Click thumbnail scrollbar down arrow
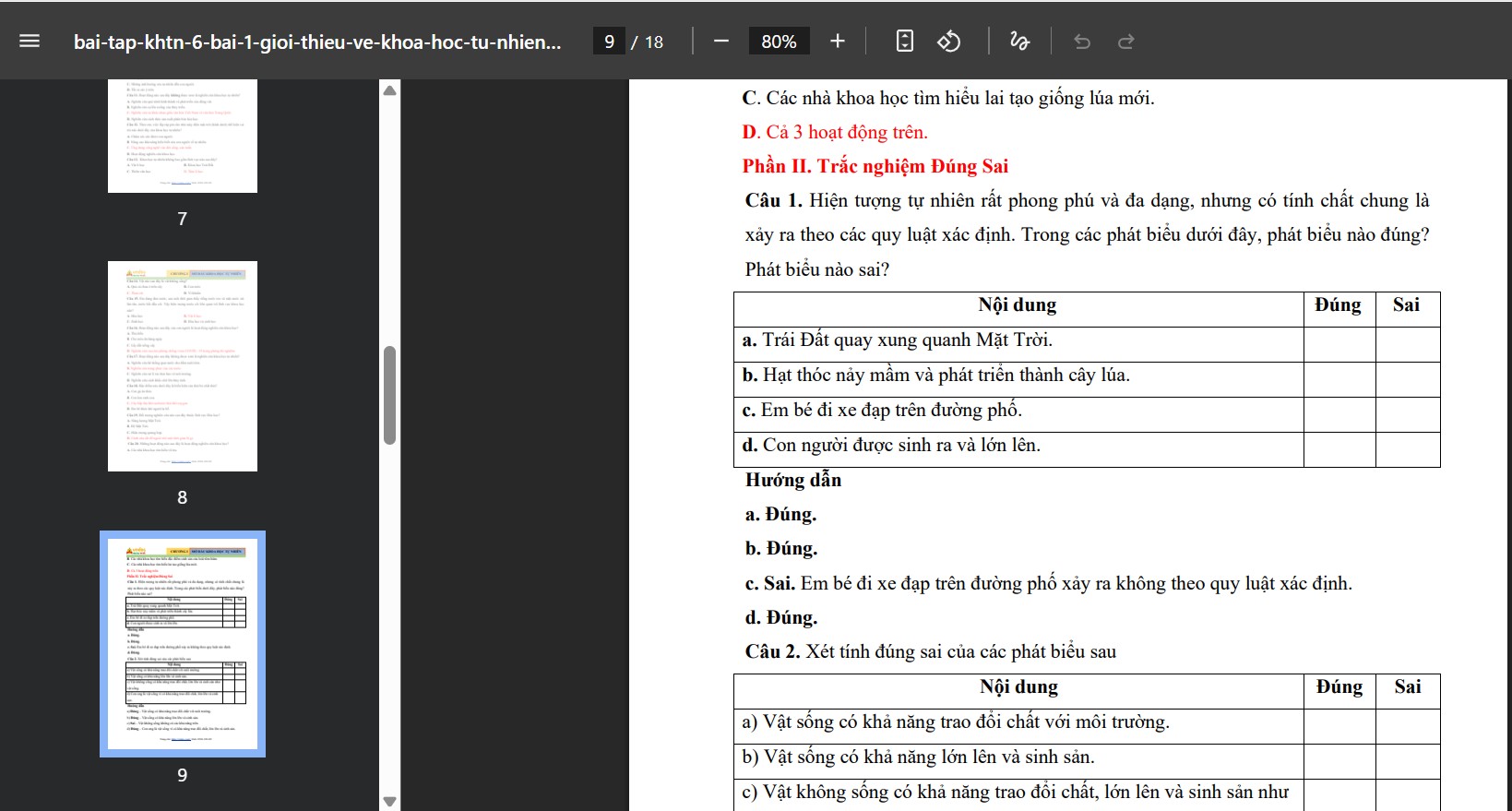Viewport: 1512px width, 811px height. click(x=389, y=801)
